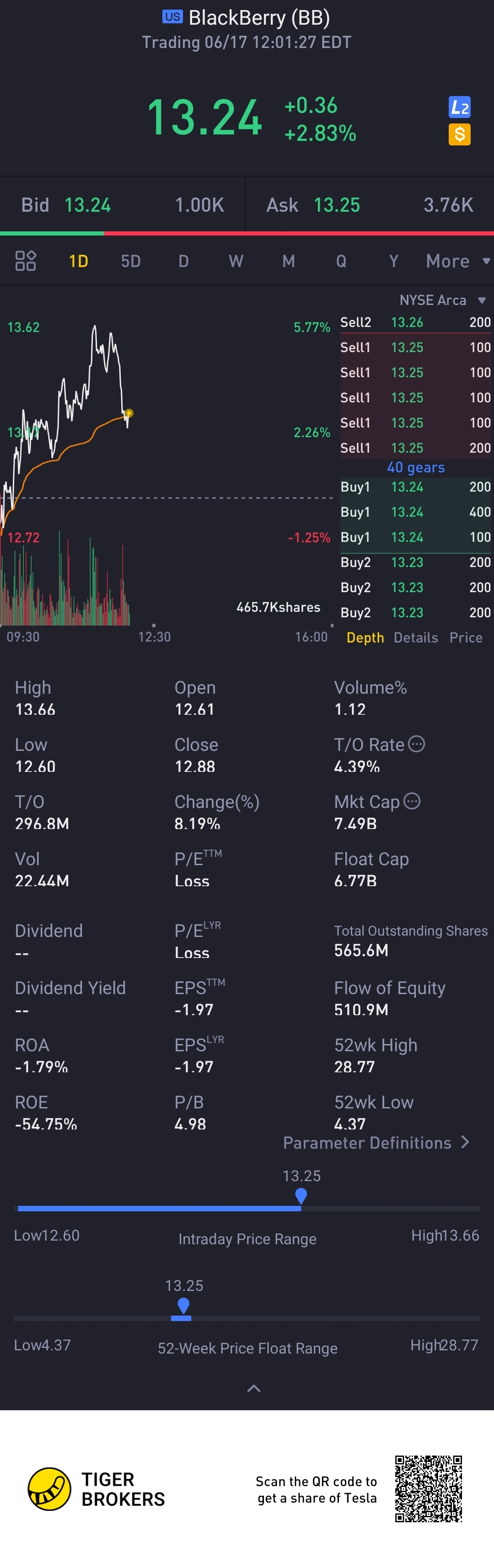Tap the Mkt Cap info icon
The height and width of the screenshot is (1568, 494).
point(413,801)
